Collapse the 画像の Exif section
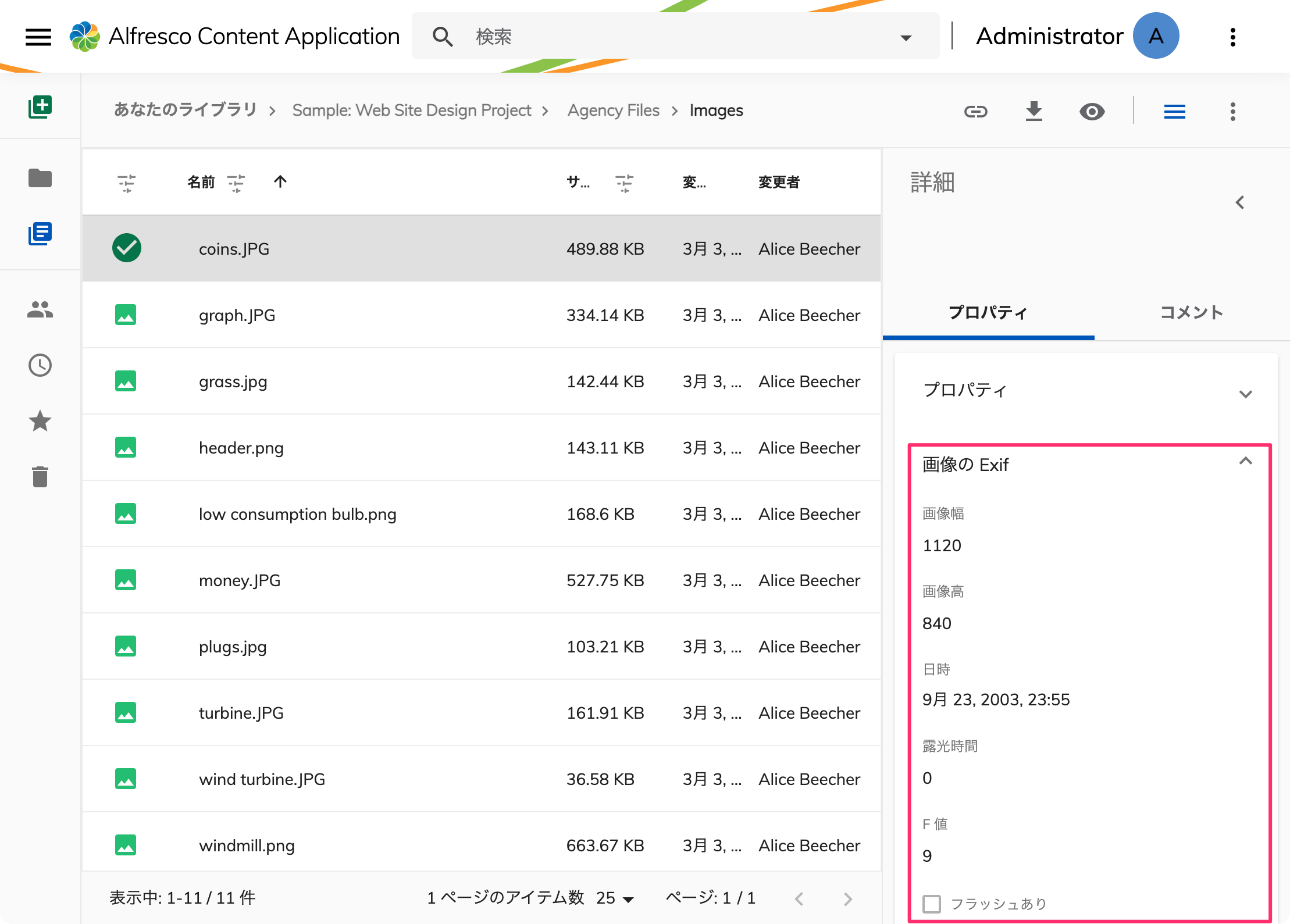Screen dimensions: 1290x924 point(1245,462)
